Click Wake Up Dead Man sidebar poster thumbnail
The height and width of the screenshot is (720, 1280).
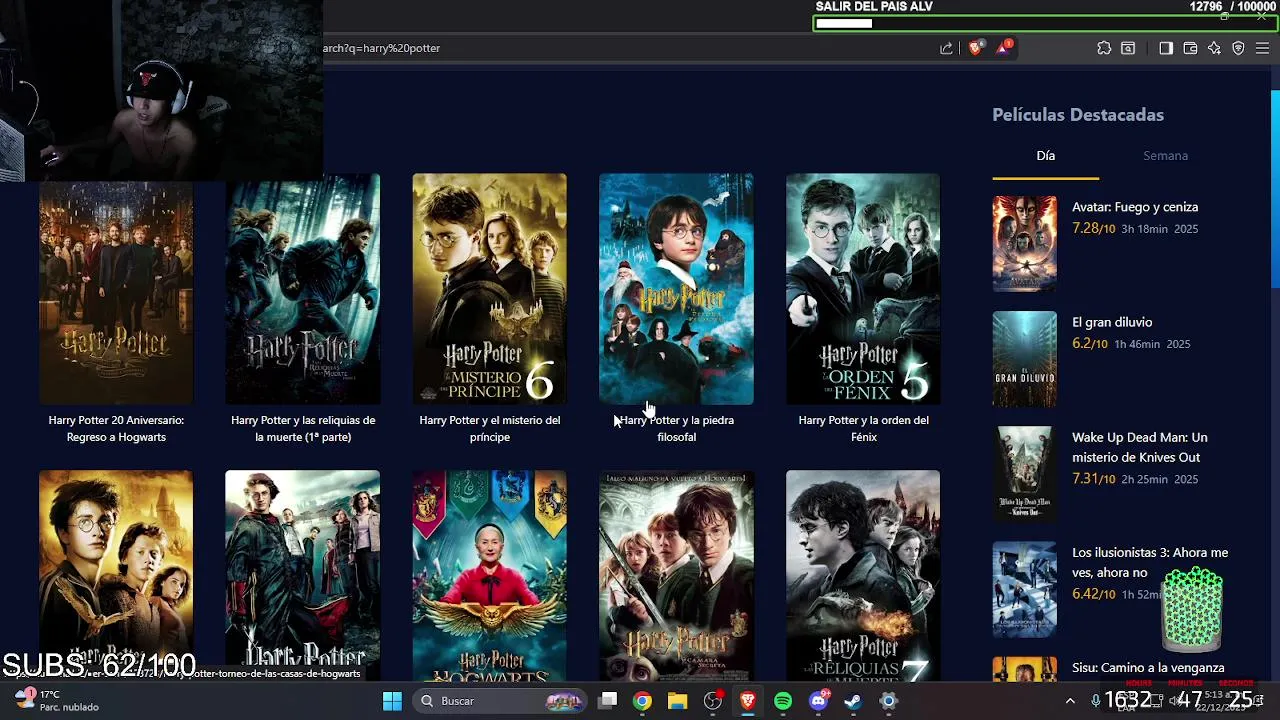[x=1024, y=474]
